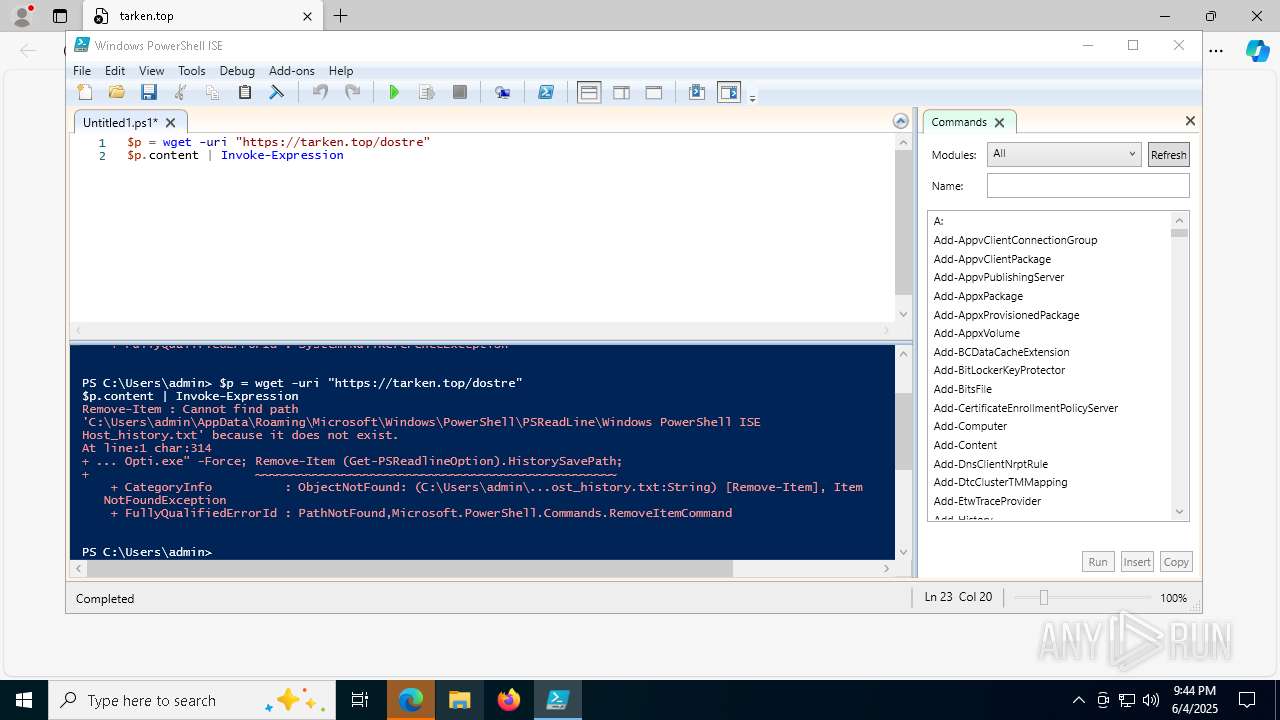Cut selection using the scissors icon
Image resolution: width=1280 pixels, height=720 pixels.
point(181,92)
